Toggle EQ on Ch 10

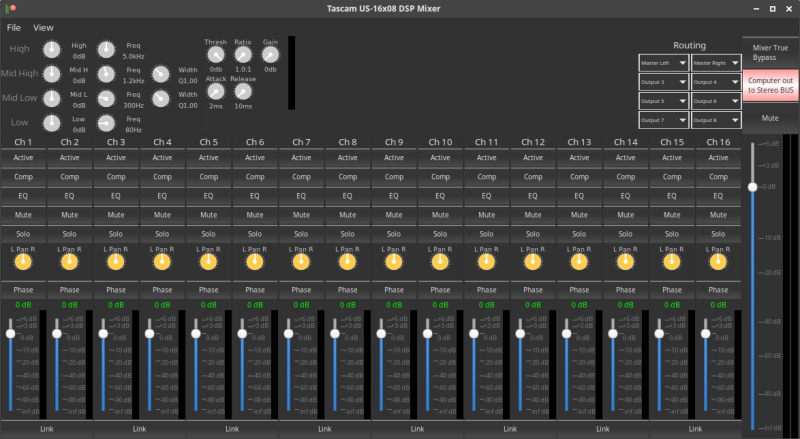440,196
